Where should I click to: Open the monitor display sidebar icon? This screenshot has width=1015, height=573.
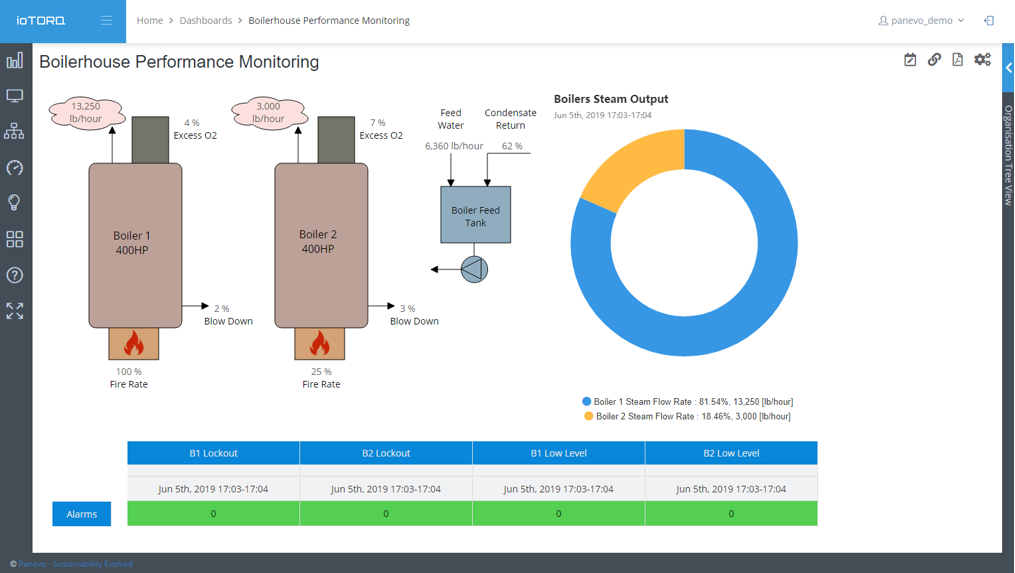[x=15, y=96]
